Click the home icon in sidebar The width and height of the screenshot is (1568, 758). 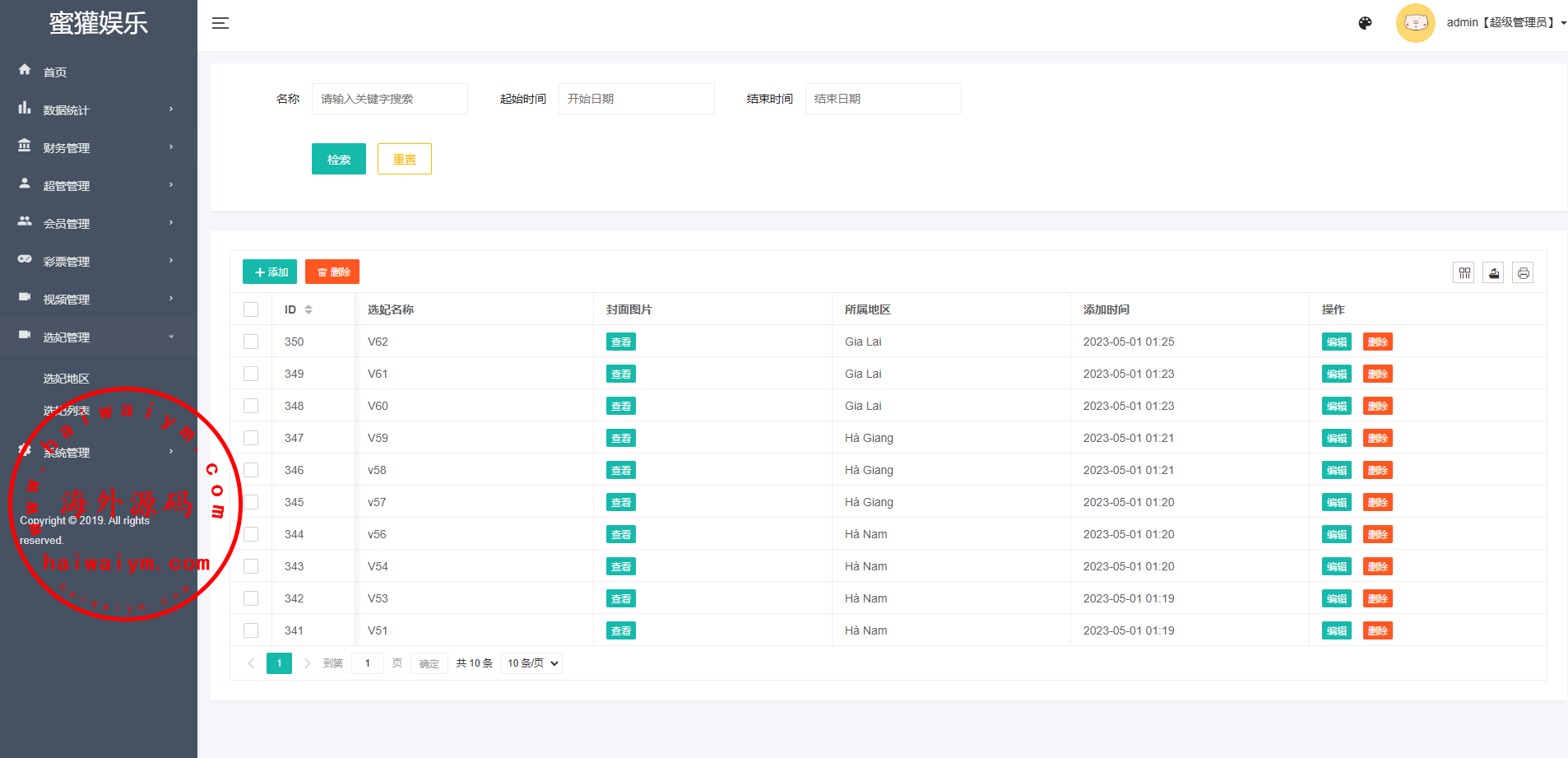(x=25, y=71)
